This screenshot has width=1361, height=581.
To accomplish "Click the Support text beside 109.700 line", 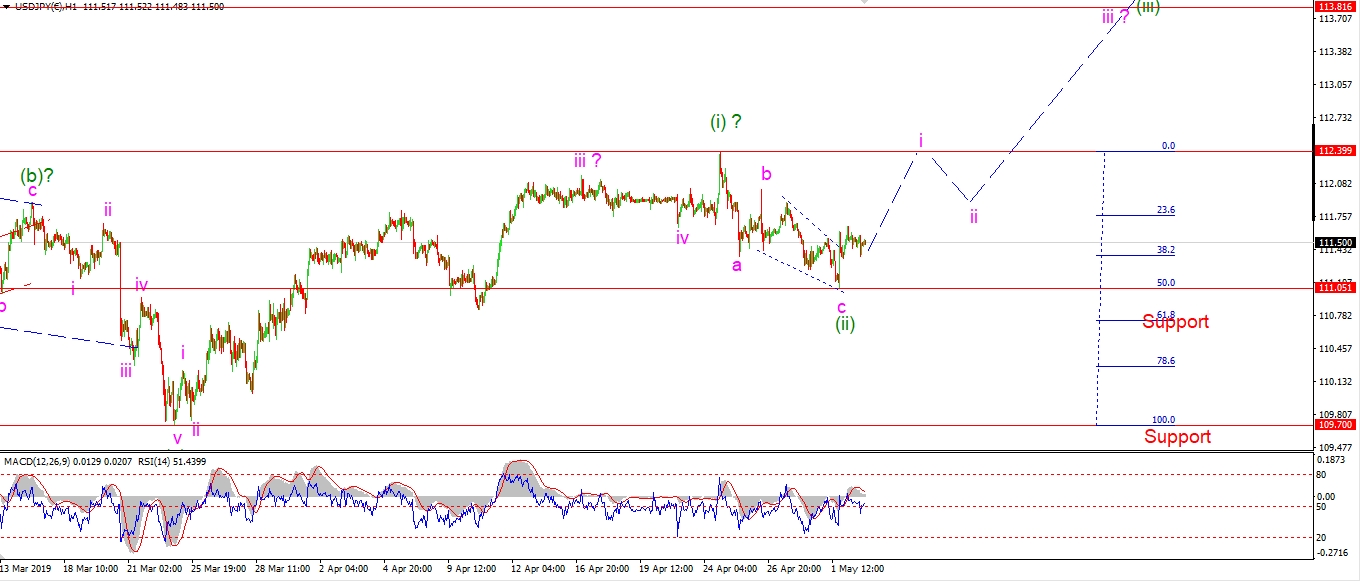I will pyautogui.click(x=1177, y=437).
